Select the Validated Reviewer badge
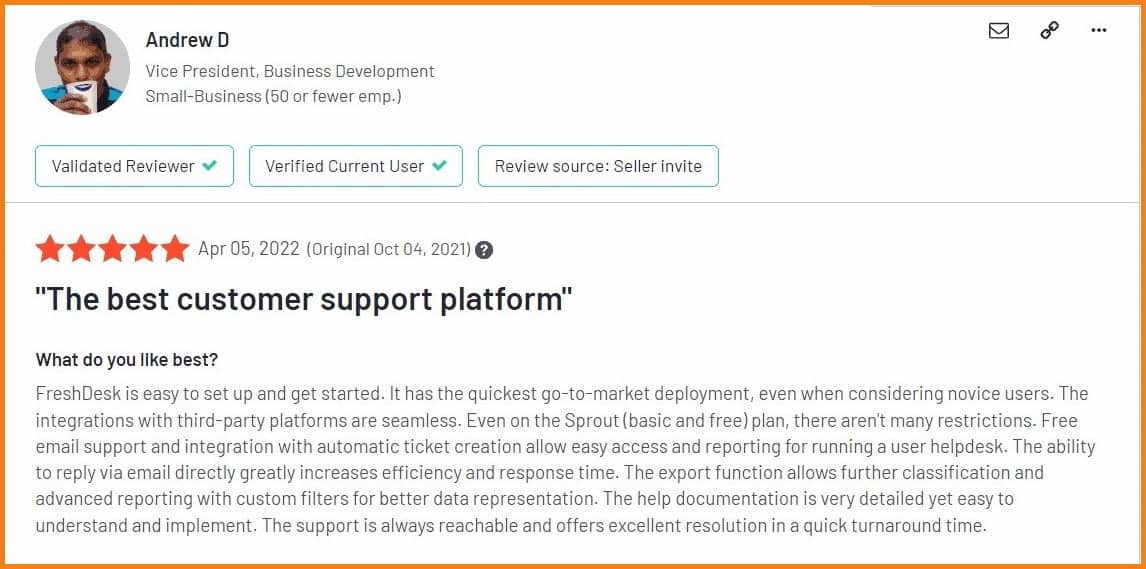1146x569 pixels. (134, 166)
